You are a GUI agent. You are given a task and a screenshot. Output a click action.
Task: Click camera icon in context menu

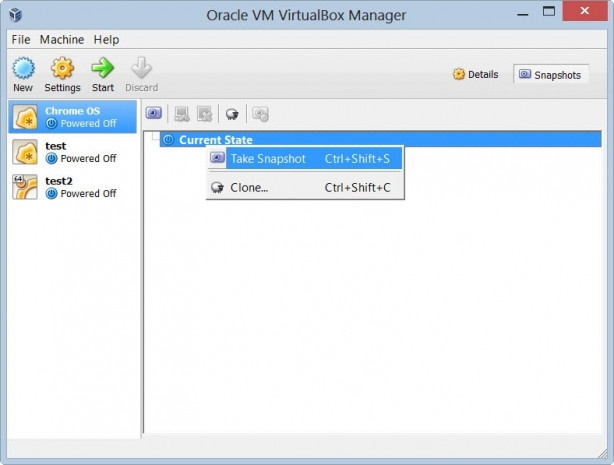point(217,158)
